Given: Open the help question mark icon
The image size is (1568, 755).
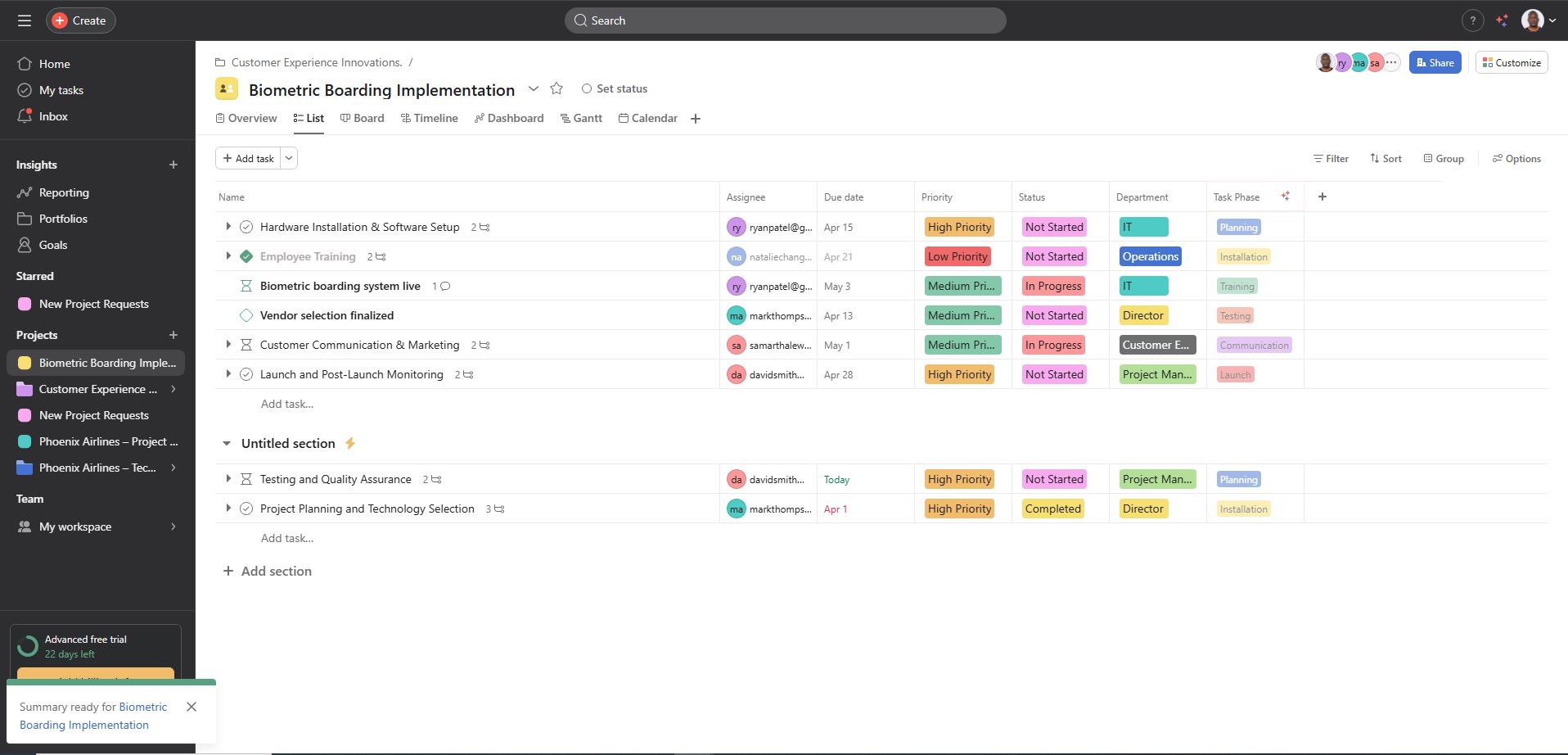Looking at the screenshot, I should (x=1472, y=20).
